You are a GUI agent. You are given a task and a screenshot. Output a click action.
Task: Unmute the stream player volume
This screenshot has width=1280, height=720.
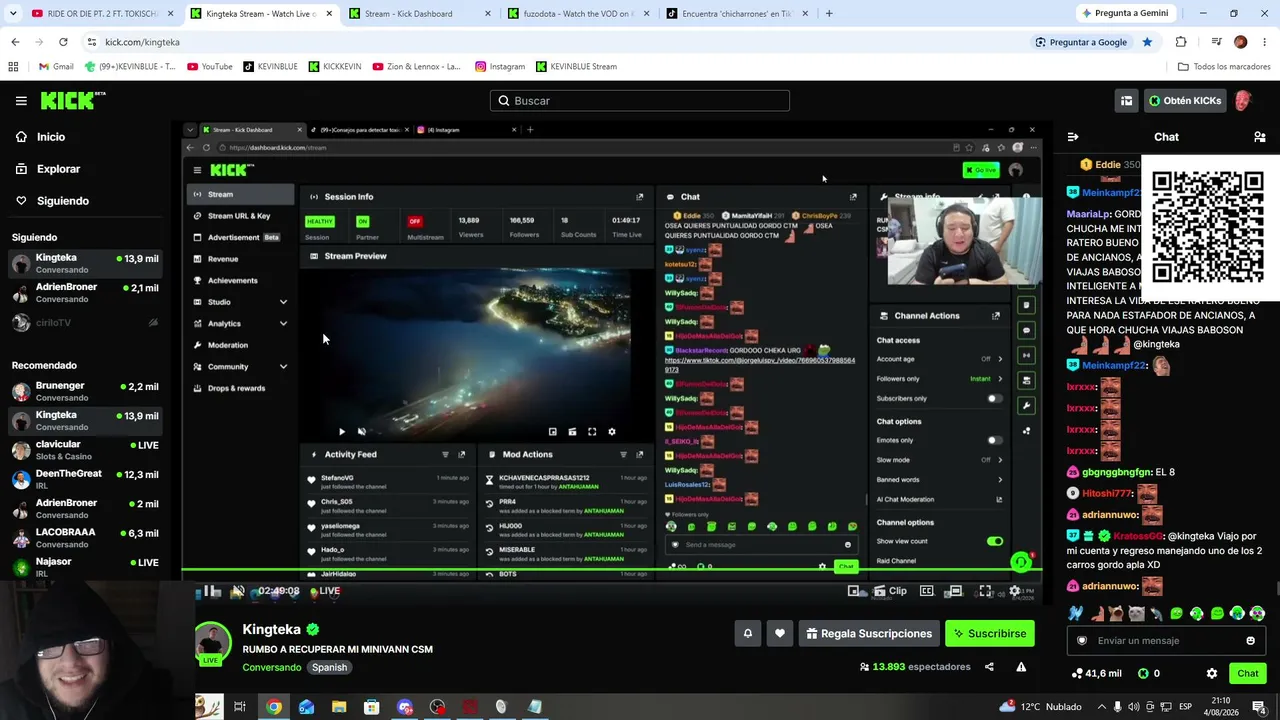point(237,591)
